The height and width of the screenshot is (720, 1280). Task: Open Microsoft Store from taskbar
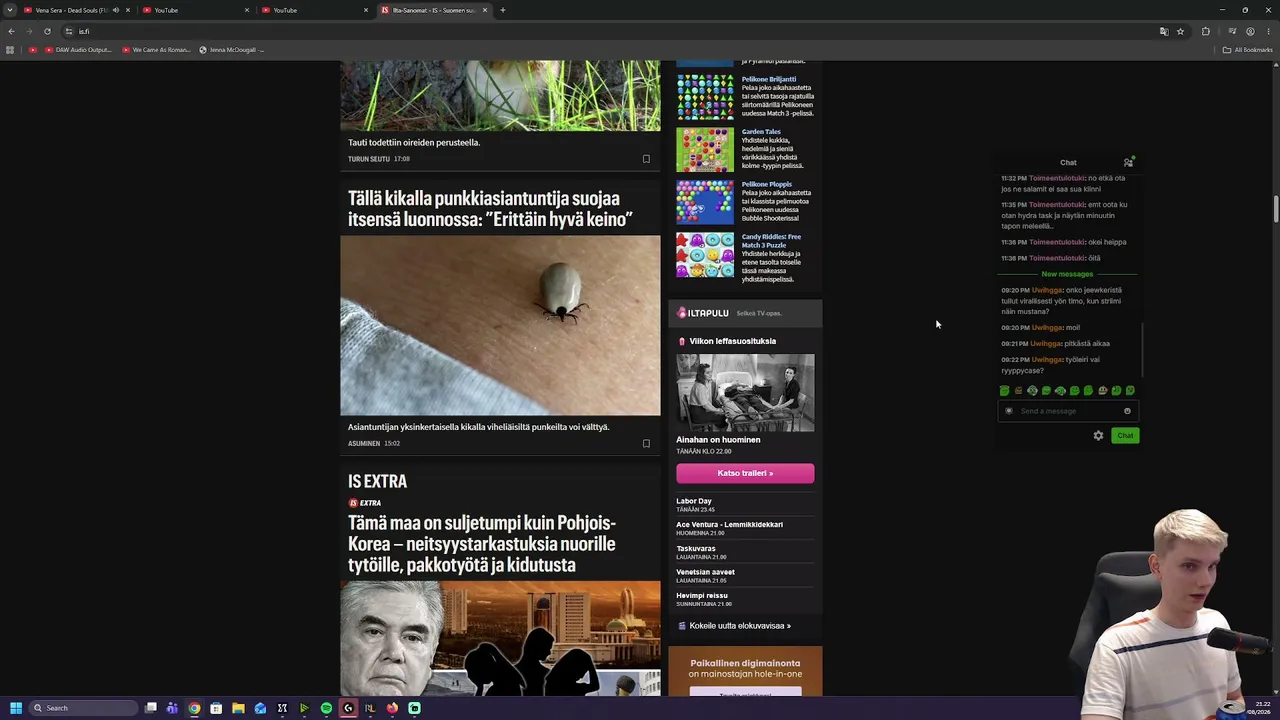[x=216, y=708]
